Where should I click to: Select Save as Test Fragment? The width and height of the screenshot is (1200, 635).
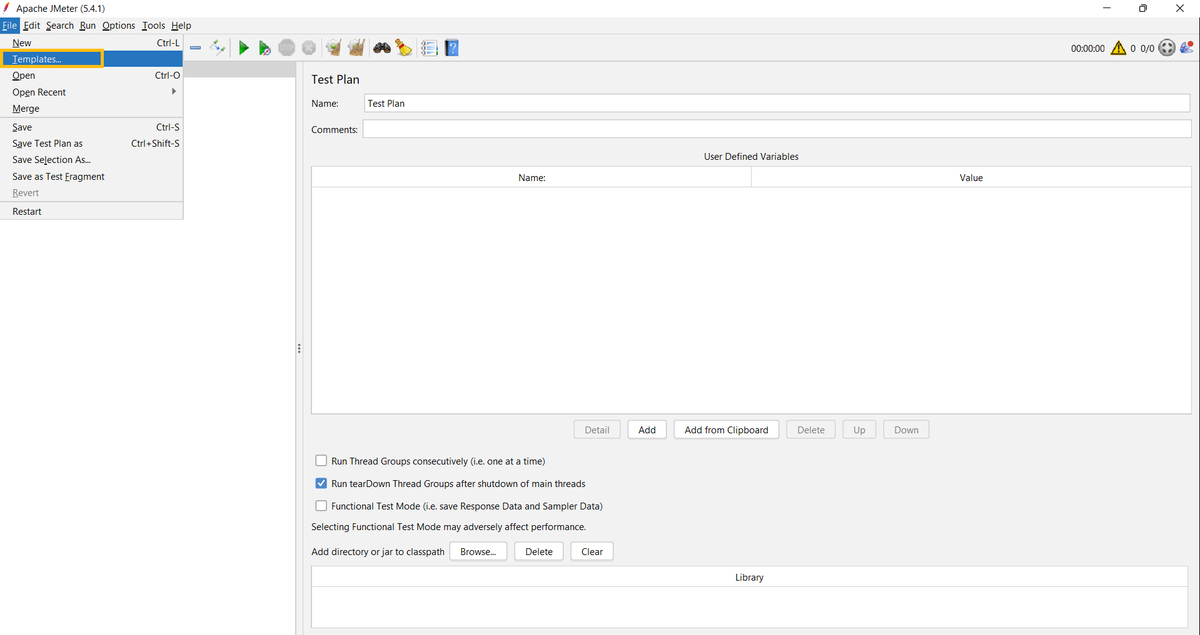point(91,176)
